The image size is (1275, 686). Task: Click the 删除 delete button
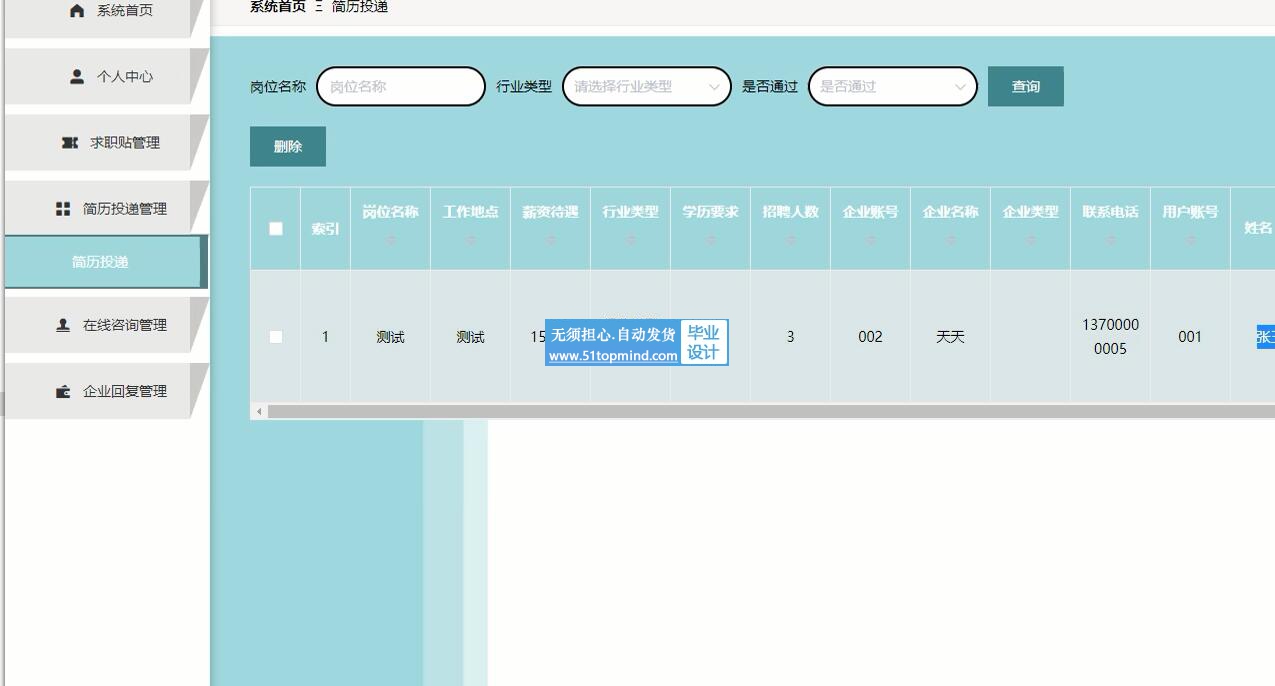(288, 146)
